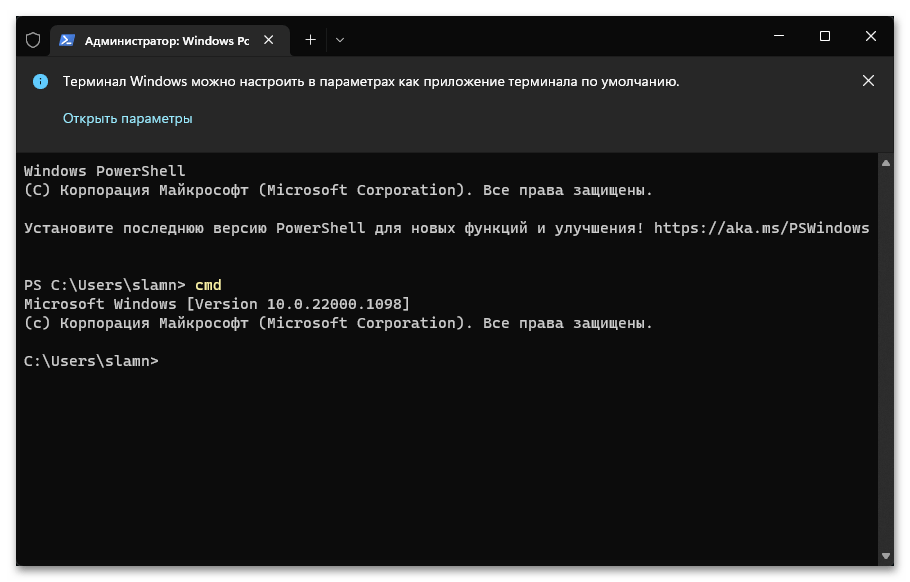Click the administrator shield icon
Screen dimensions: 910x582
tap(32, 40)
